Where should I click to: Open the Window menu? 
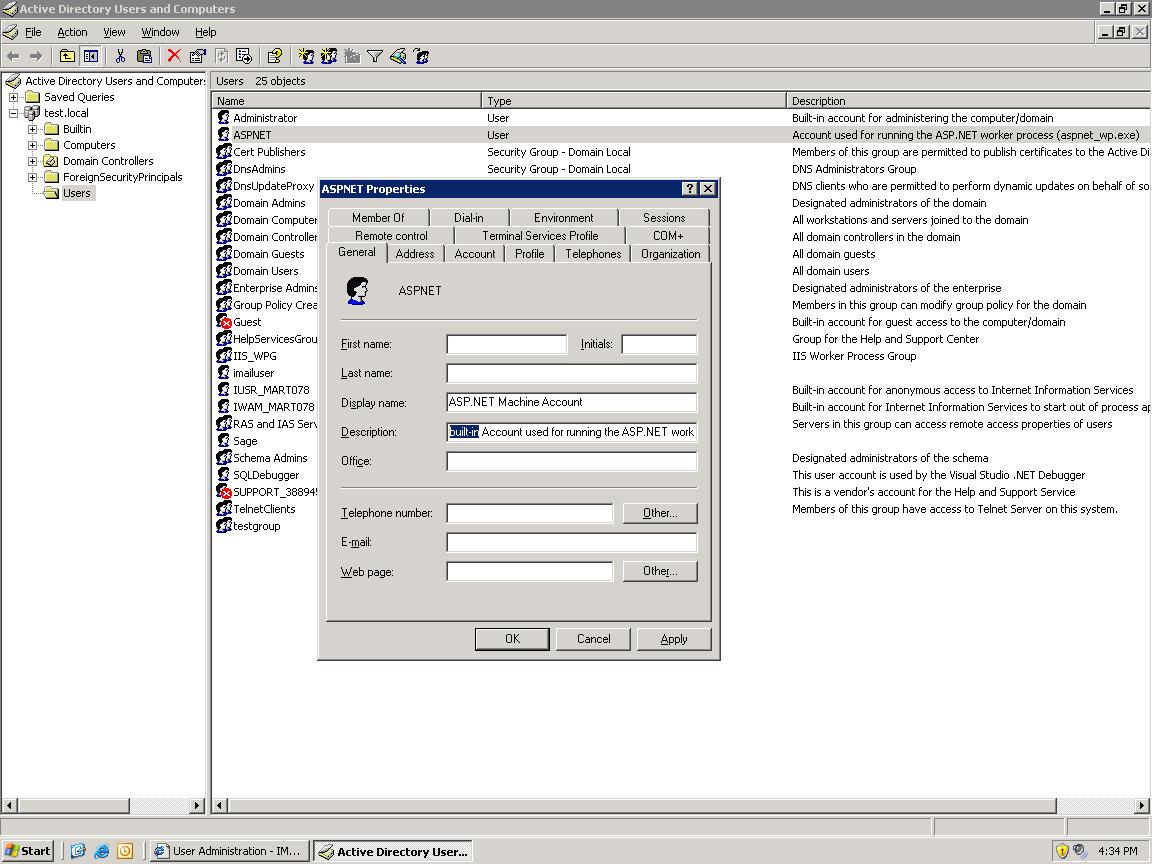click(160, 32)
